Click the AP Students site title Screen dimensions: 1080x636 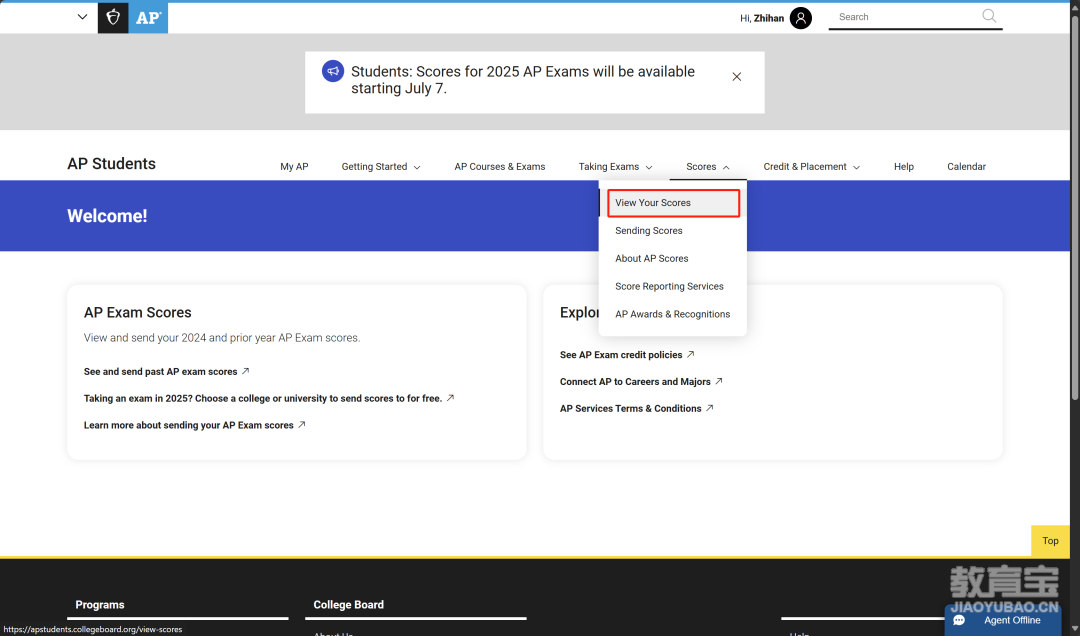pyautogui.click(x=112, y=164)
